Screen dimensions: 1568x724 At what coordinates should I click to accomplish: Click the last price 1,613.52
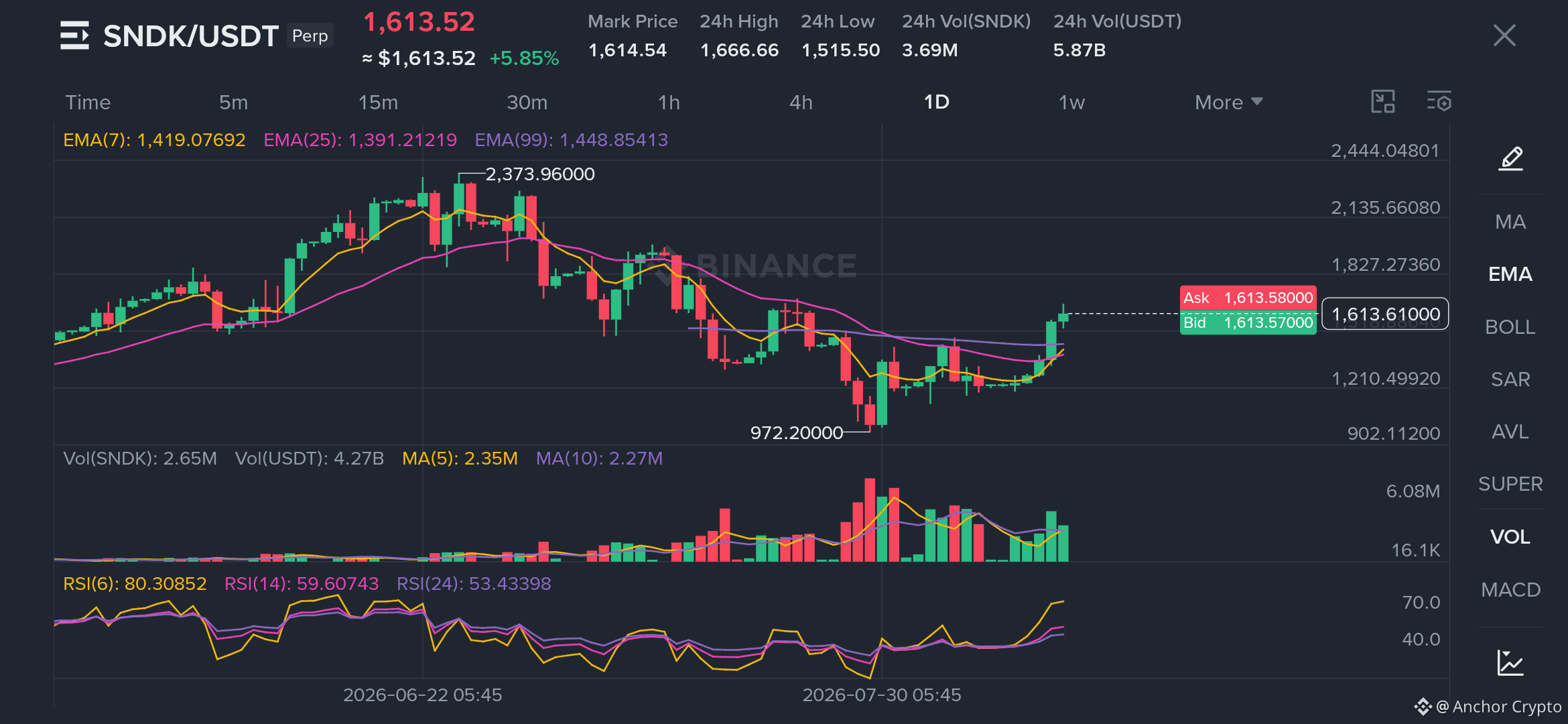pyautogui.click(x=419, y=22)
